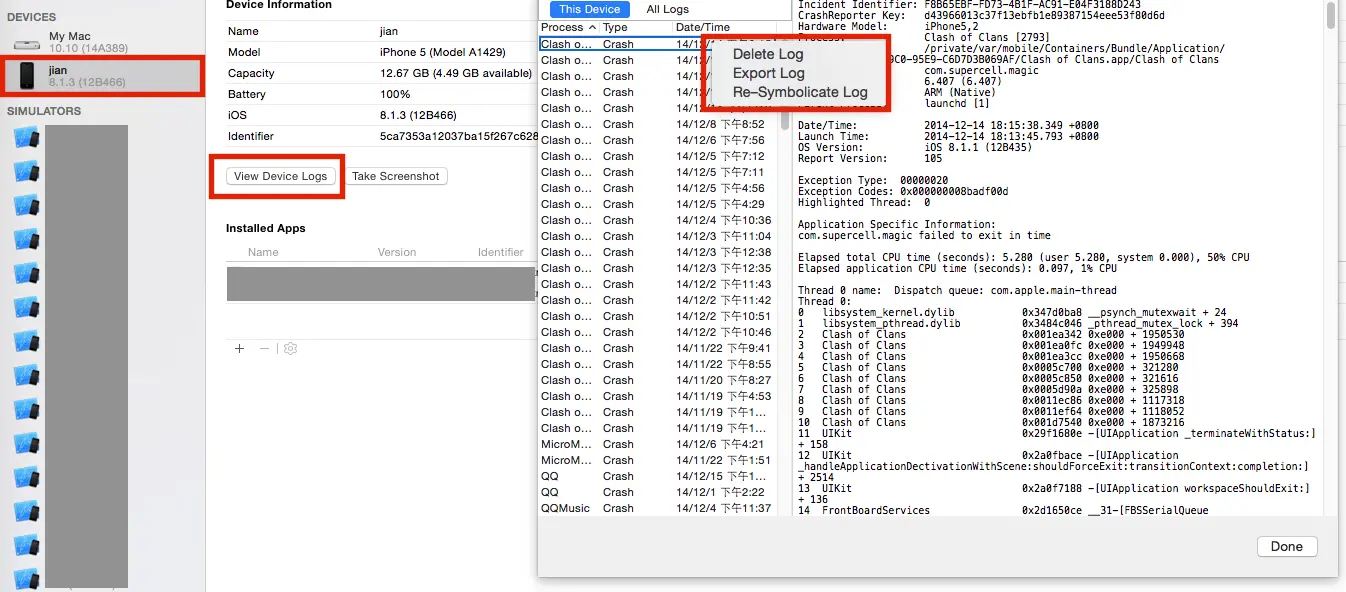Select crash log dated 14/12/5 下午4:29

click(x=658, y=204)
